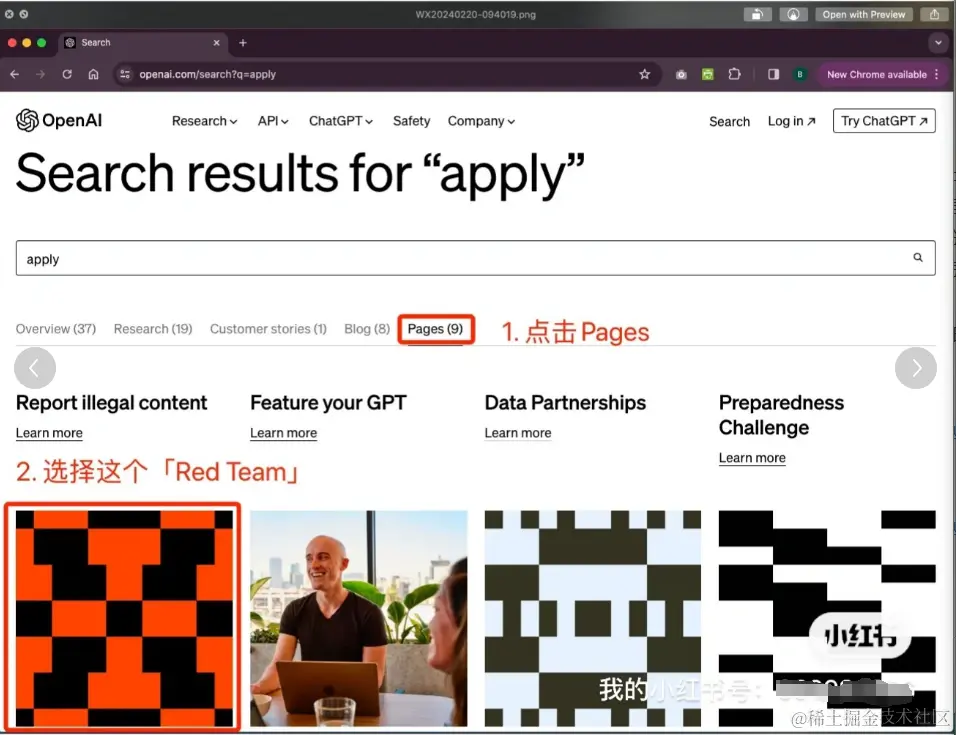
Task: Show next results with right arrow
Action: (x=915, y=368)
